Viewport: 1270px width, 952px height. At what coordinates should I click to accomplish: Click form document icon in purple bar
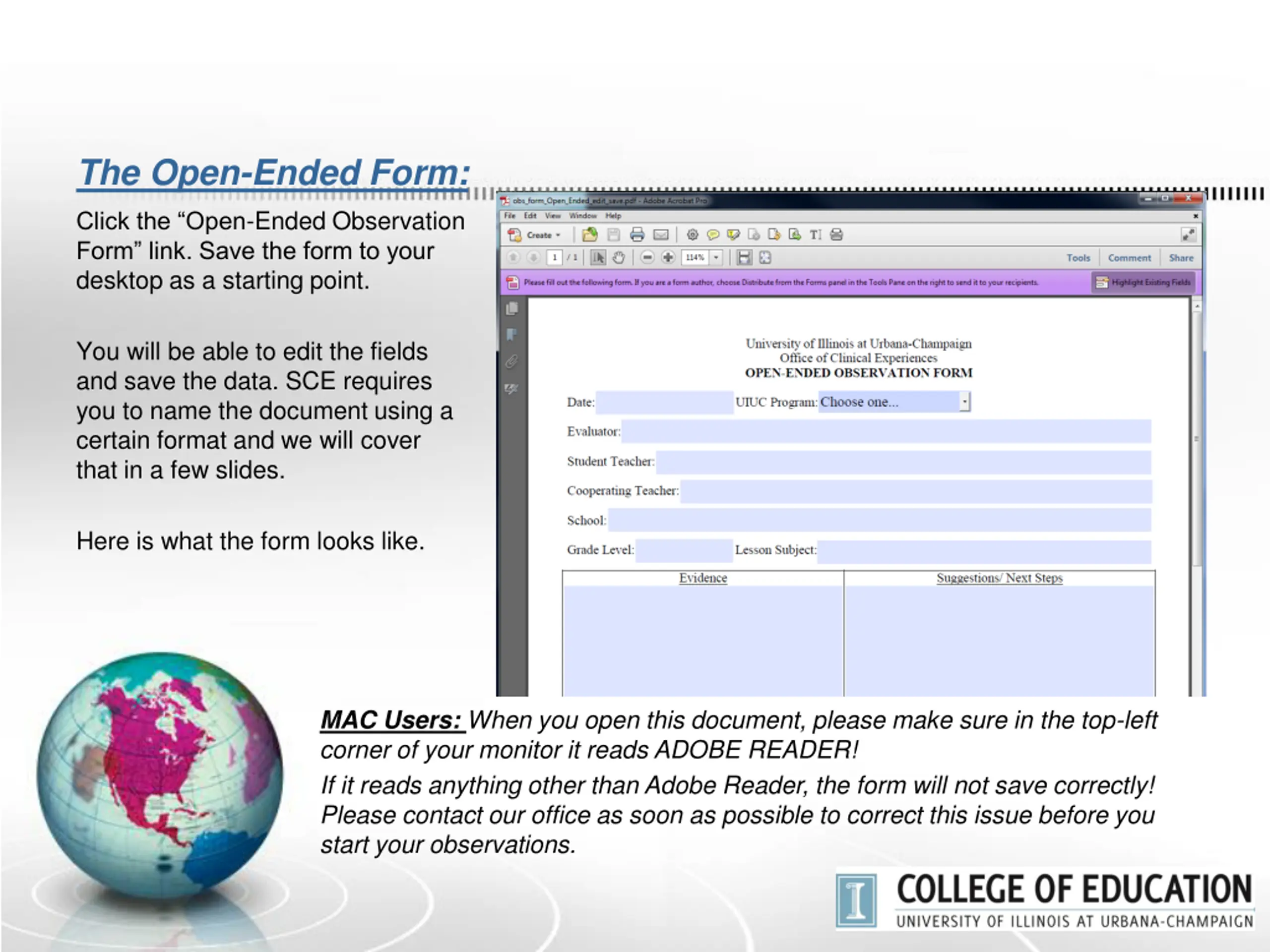pos(512,282)
